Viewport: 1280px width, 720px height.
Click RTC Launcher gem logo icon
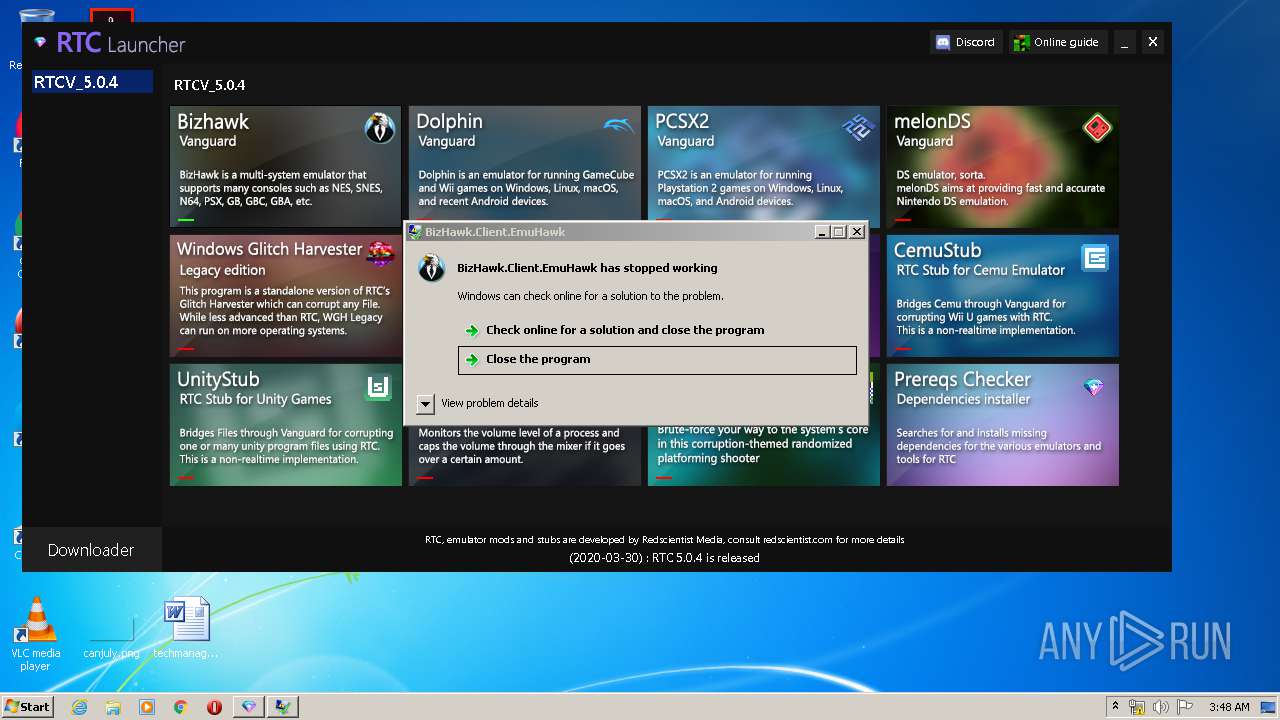click(x=40, y=42)
